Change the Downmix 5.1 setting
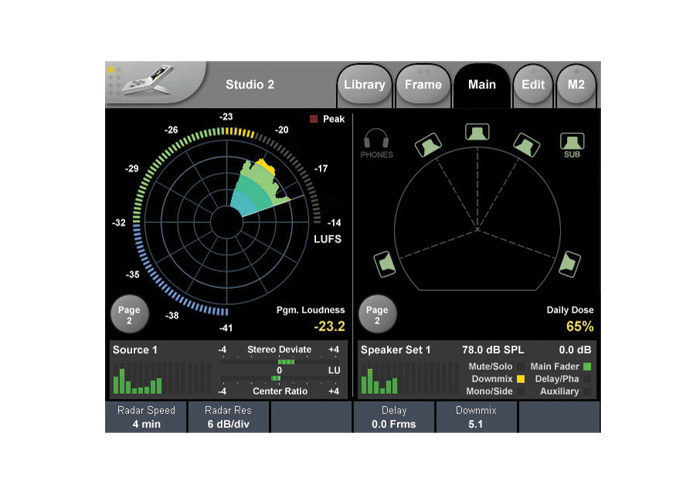This screenshot has height=500, width=700. 476,417
